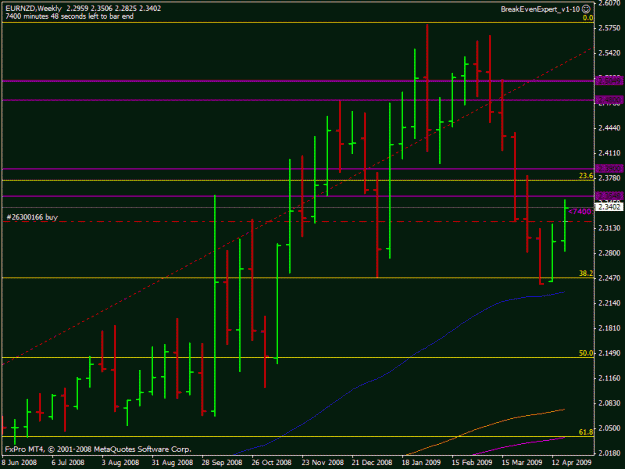625x469 pixels.
Task: Click the 12 Apr 2009 date label
Action: point(571,463)
